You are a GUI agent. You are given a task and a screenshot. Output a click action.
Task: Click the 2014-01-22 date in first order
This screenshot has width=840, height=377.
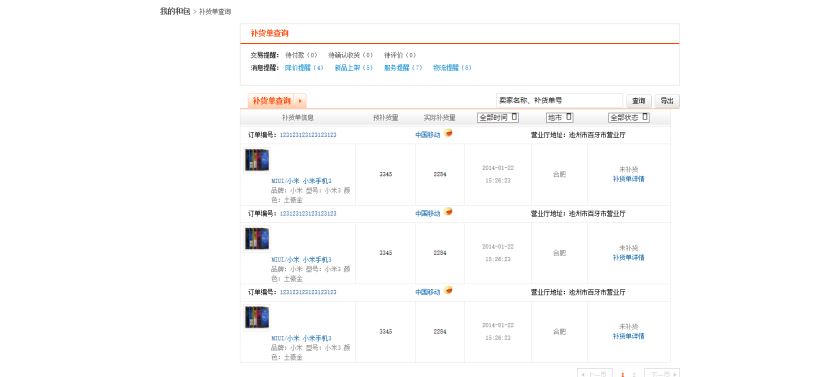tap(498, 168)
